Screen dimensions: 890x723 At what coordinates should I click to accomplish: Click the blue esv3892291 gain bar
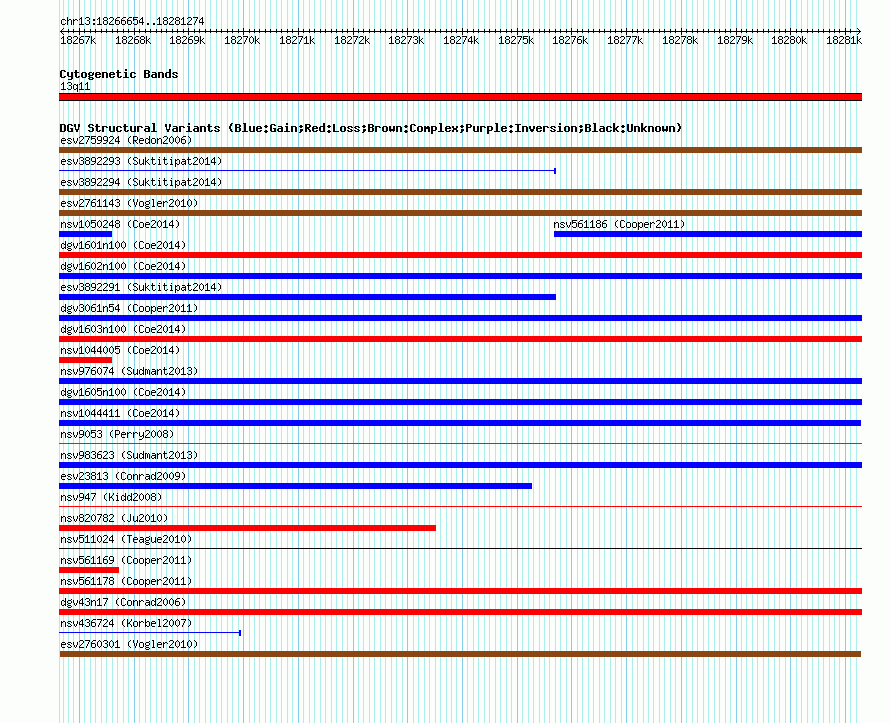[x=308, y=297]
